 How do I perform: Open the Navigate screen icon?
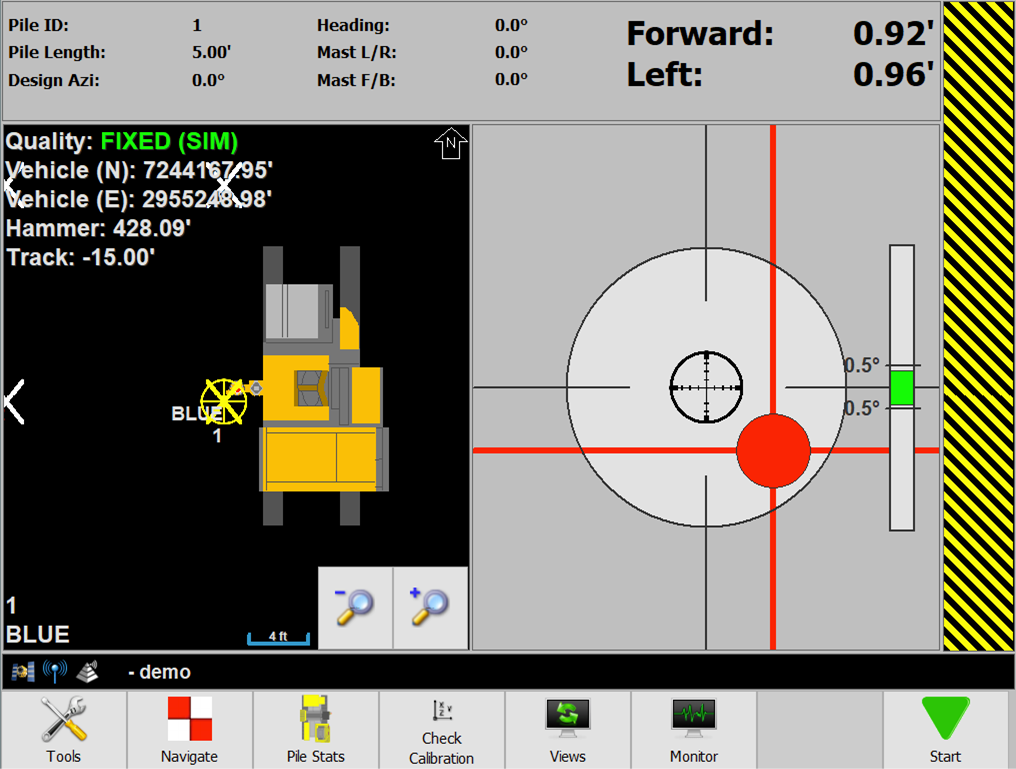[189, 716]
